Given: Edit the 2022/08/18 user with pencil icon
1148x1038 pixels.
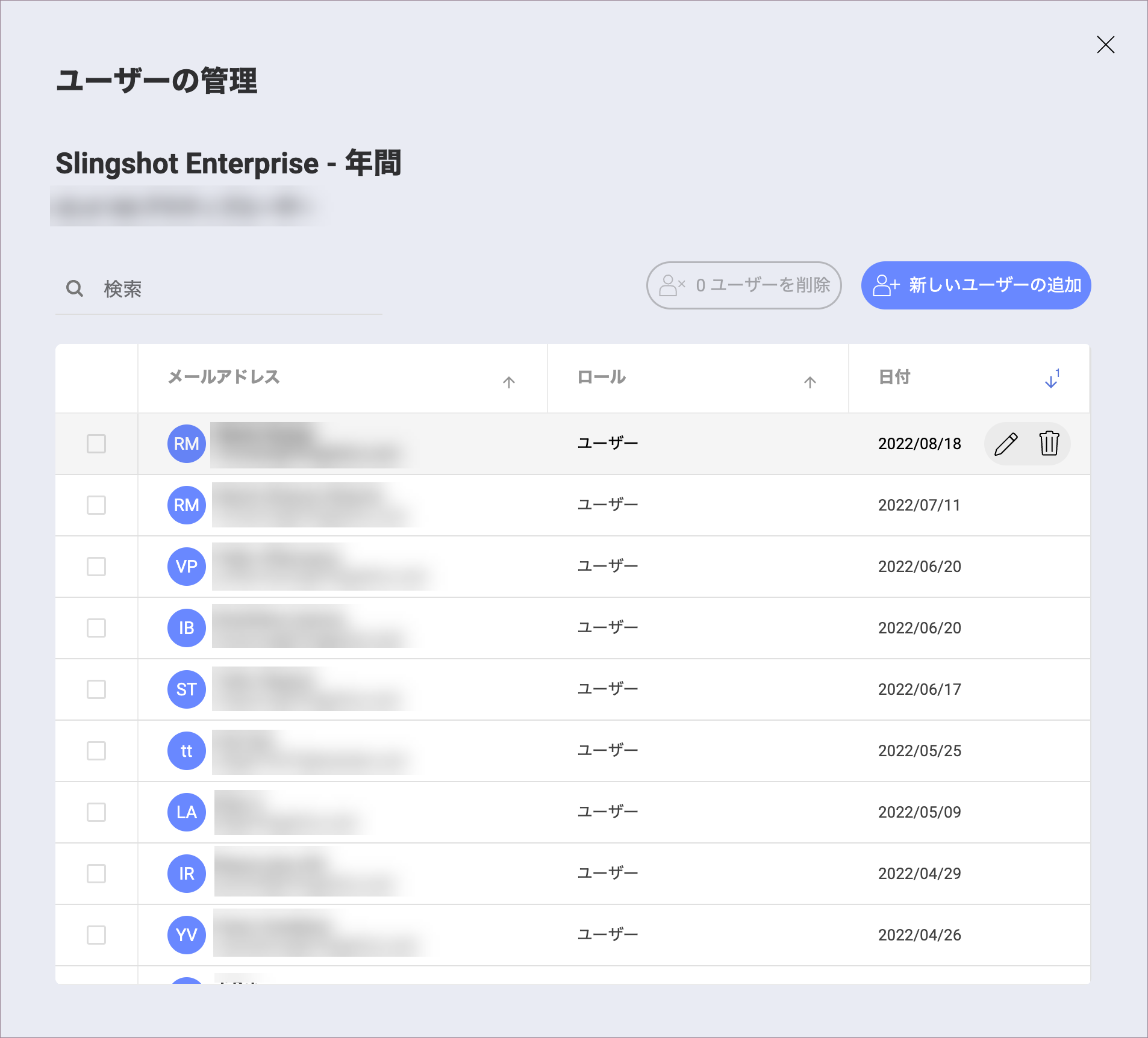Looking at the screenshot, I should click(x=1006, y=444).
